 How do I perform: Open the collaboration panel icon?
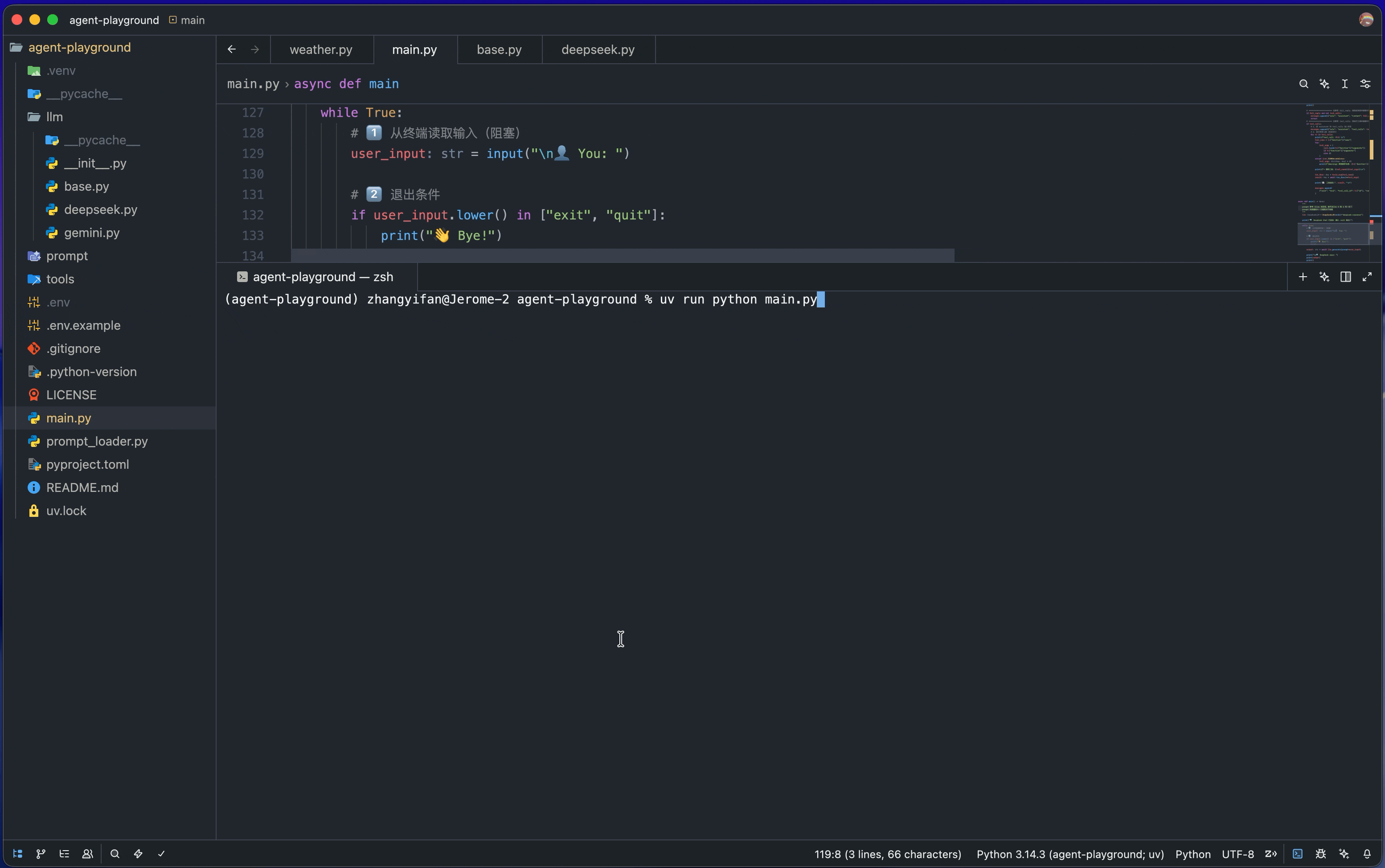coord(87,854)
